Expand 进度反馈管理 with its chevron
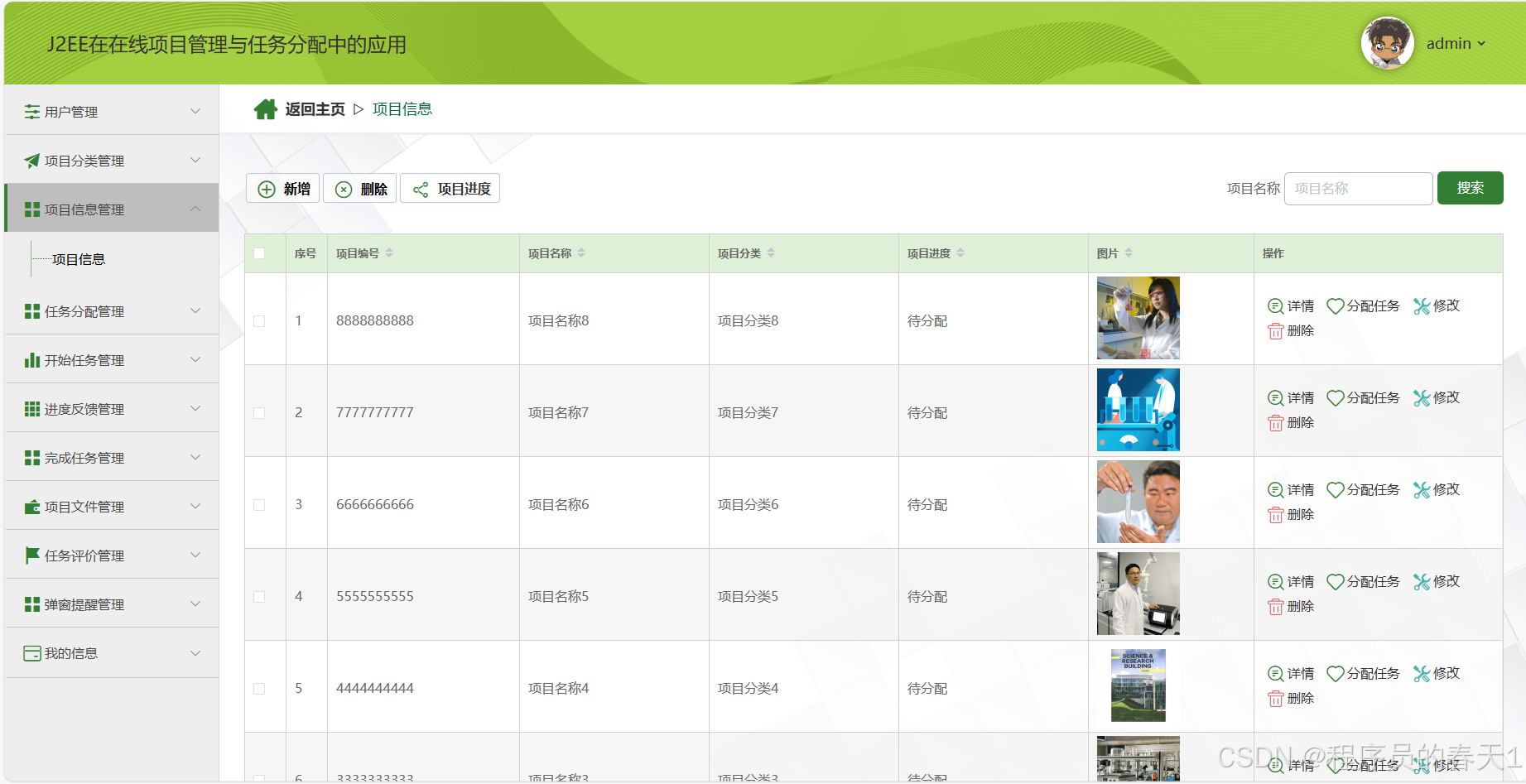Viewport: 1526px width, 784px height. pyautogui.click(x=195, y=408)
